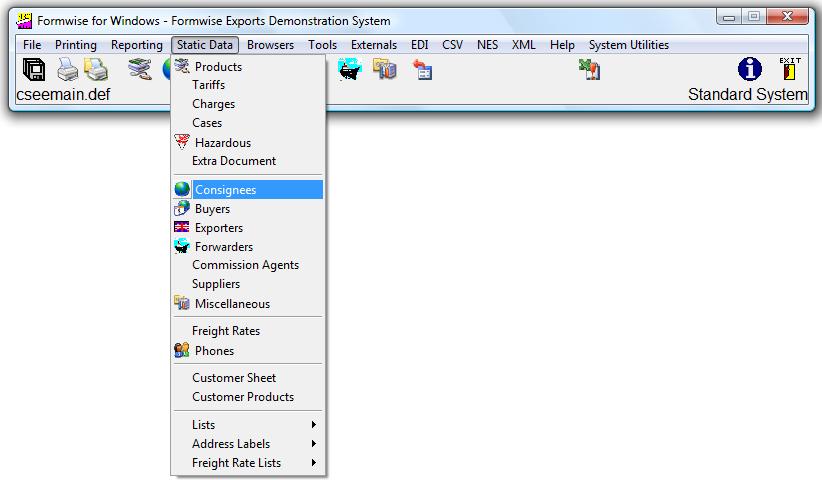Image resolution: width=822 pixels, height=480 pixels.
Task: Click the Excel export toolbar icon
Action: tap(589, 69)
